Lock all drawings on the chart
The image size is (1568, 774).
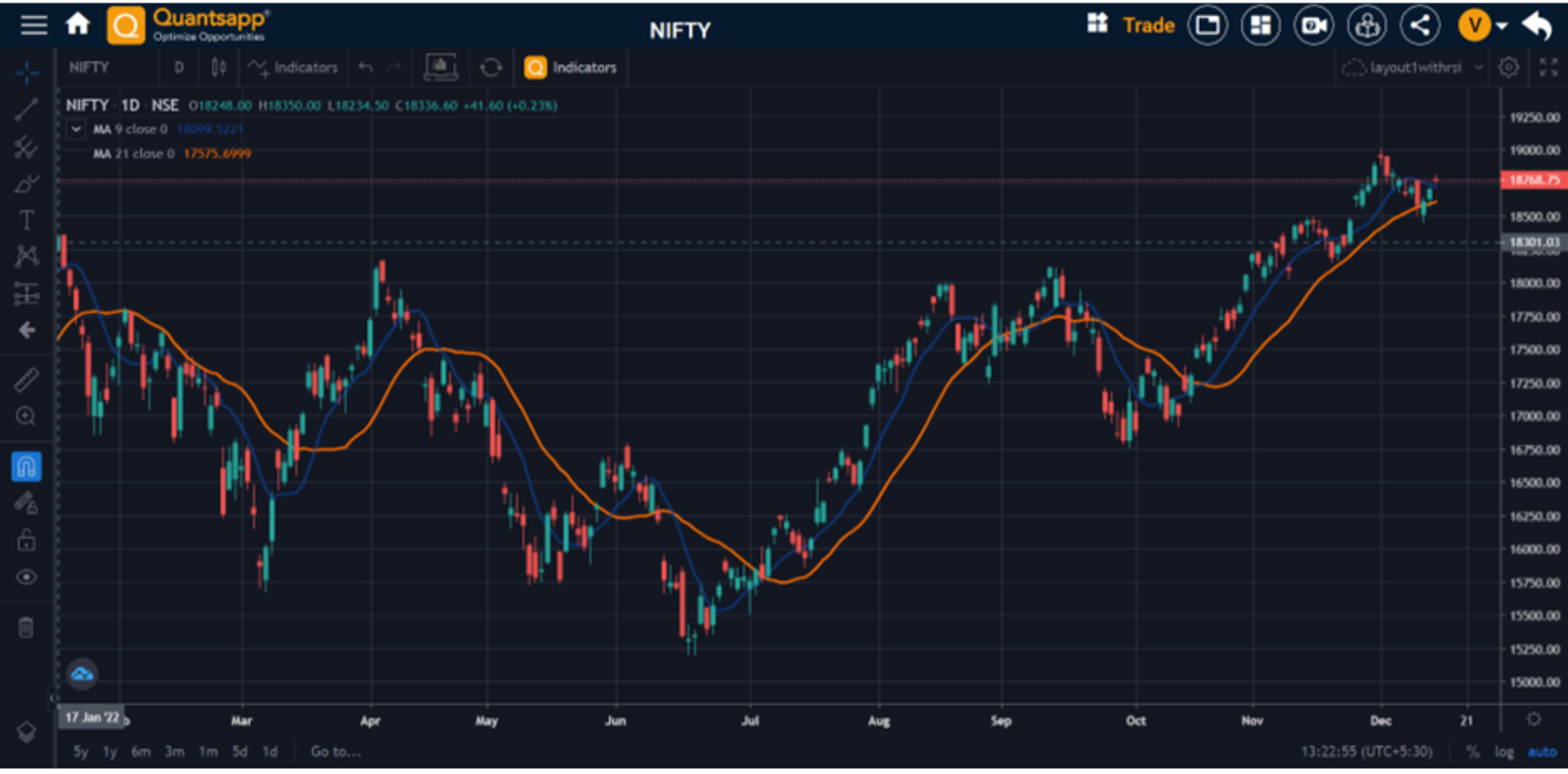point(27,540)
